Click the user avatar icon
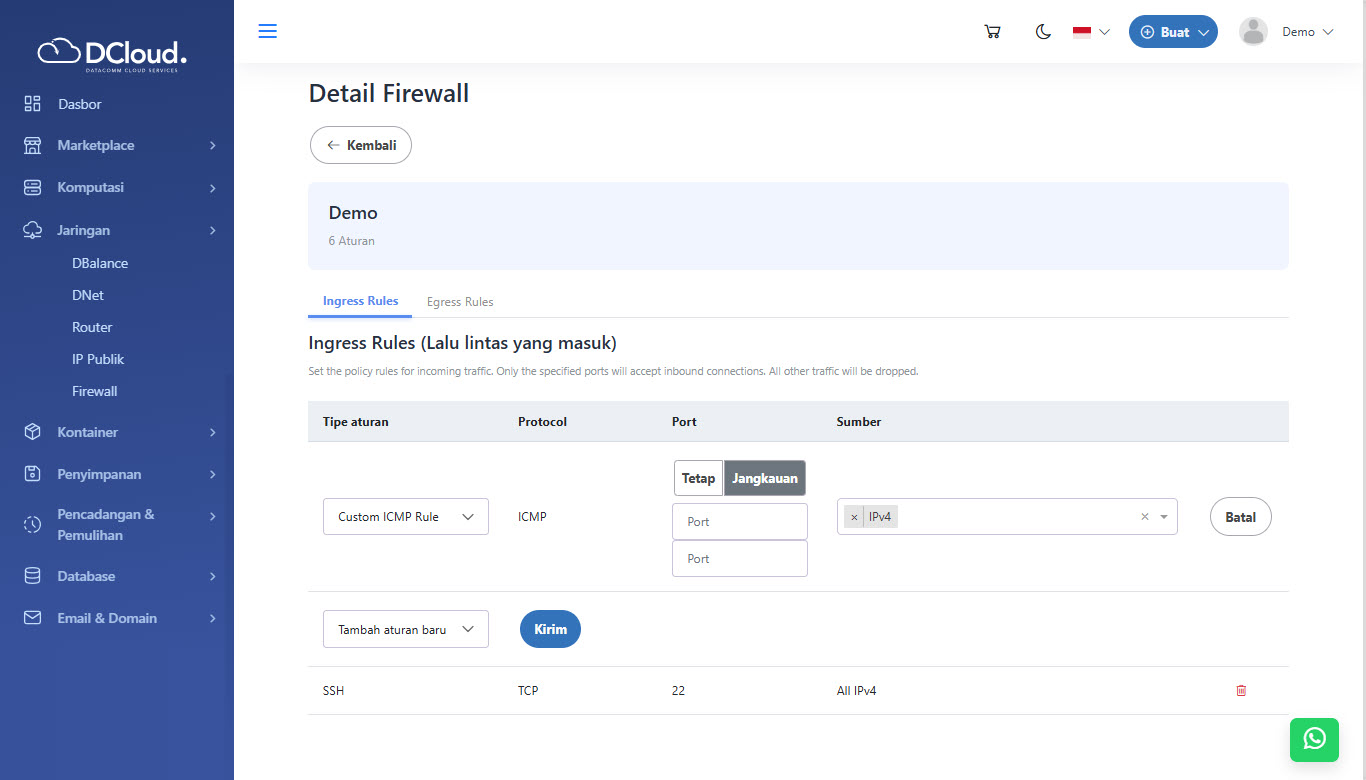This screenshot has width=1366, height=780. pos(1253,32)
